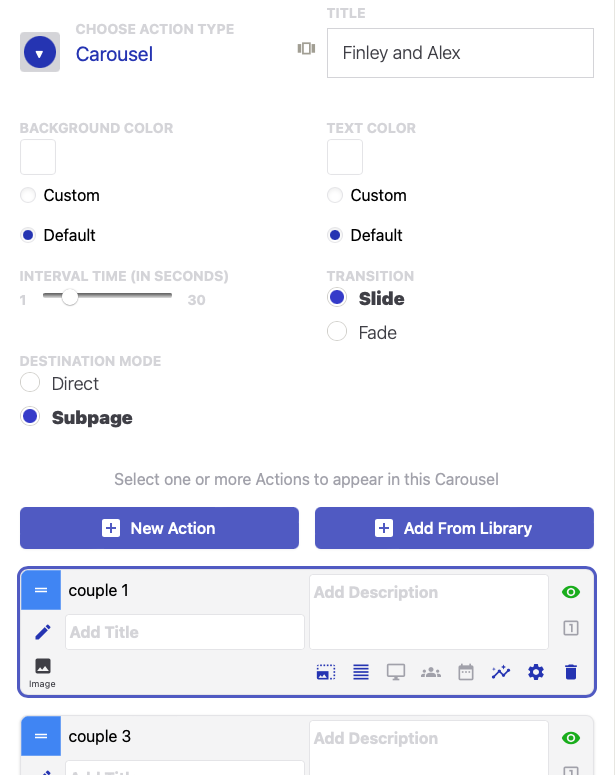Open the Carousel action type dropdown
This screenshot has width=615, height=775.
39,53
